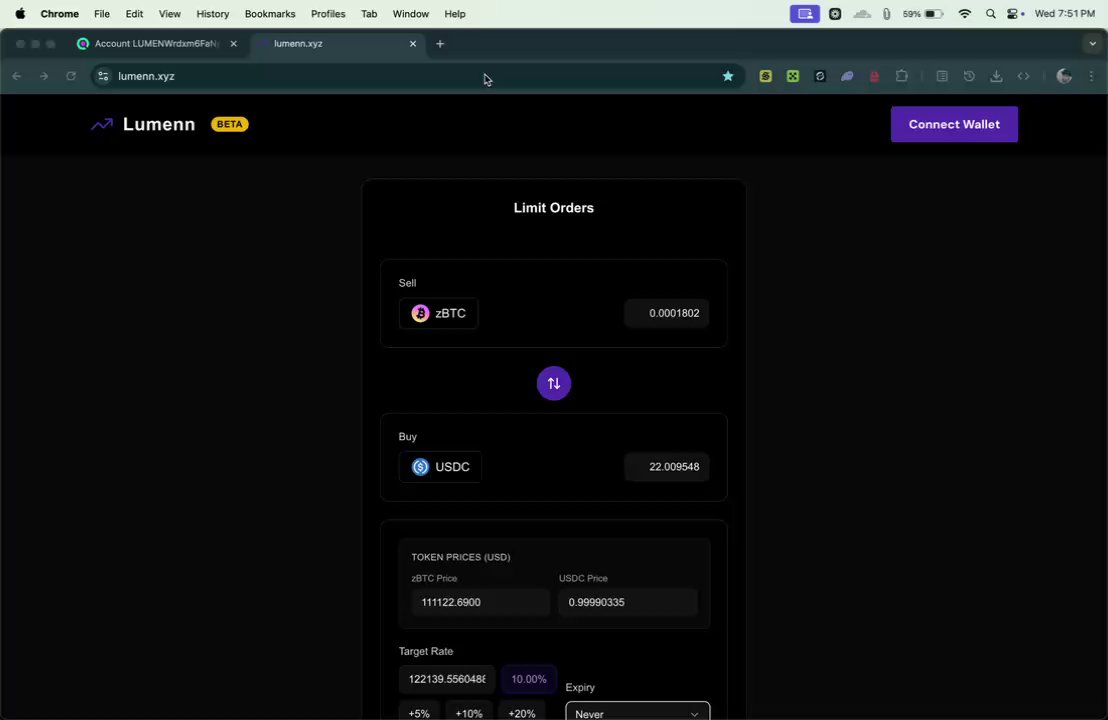Click the code brackets devtools icon

click(x=1023, y=76)
